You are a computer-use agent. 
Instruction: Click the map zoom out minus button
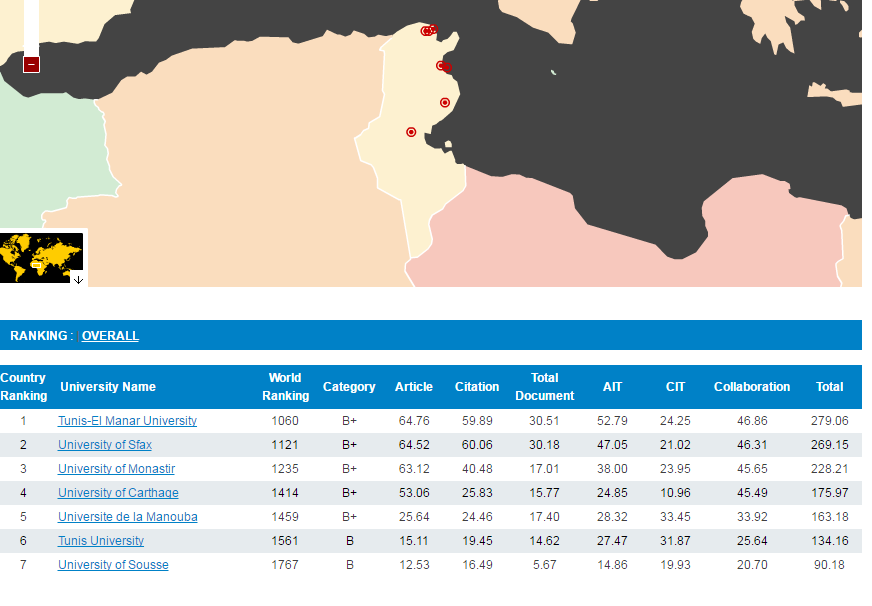(x=31, y=64)
